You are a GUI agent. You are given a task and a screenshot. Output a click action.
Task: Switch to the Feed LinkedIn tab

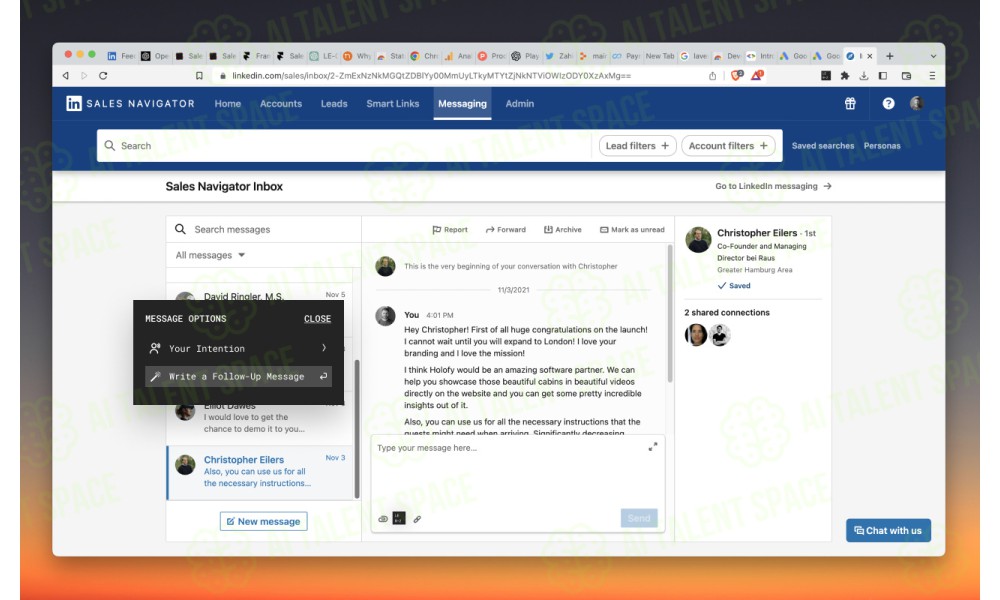pyautogui.click(x=121, y=56)
